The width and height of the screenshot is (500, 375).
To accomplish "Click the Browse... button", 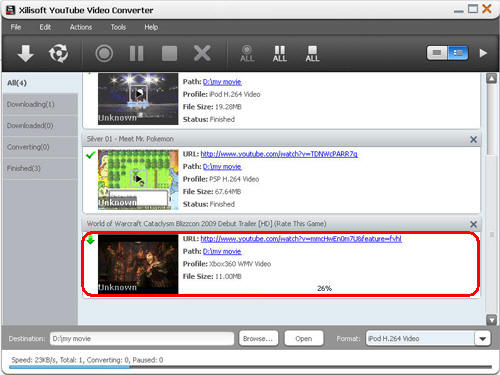I will (x=258, y=339).
